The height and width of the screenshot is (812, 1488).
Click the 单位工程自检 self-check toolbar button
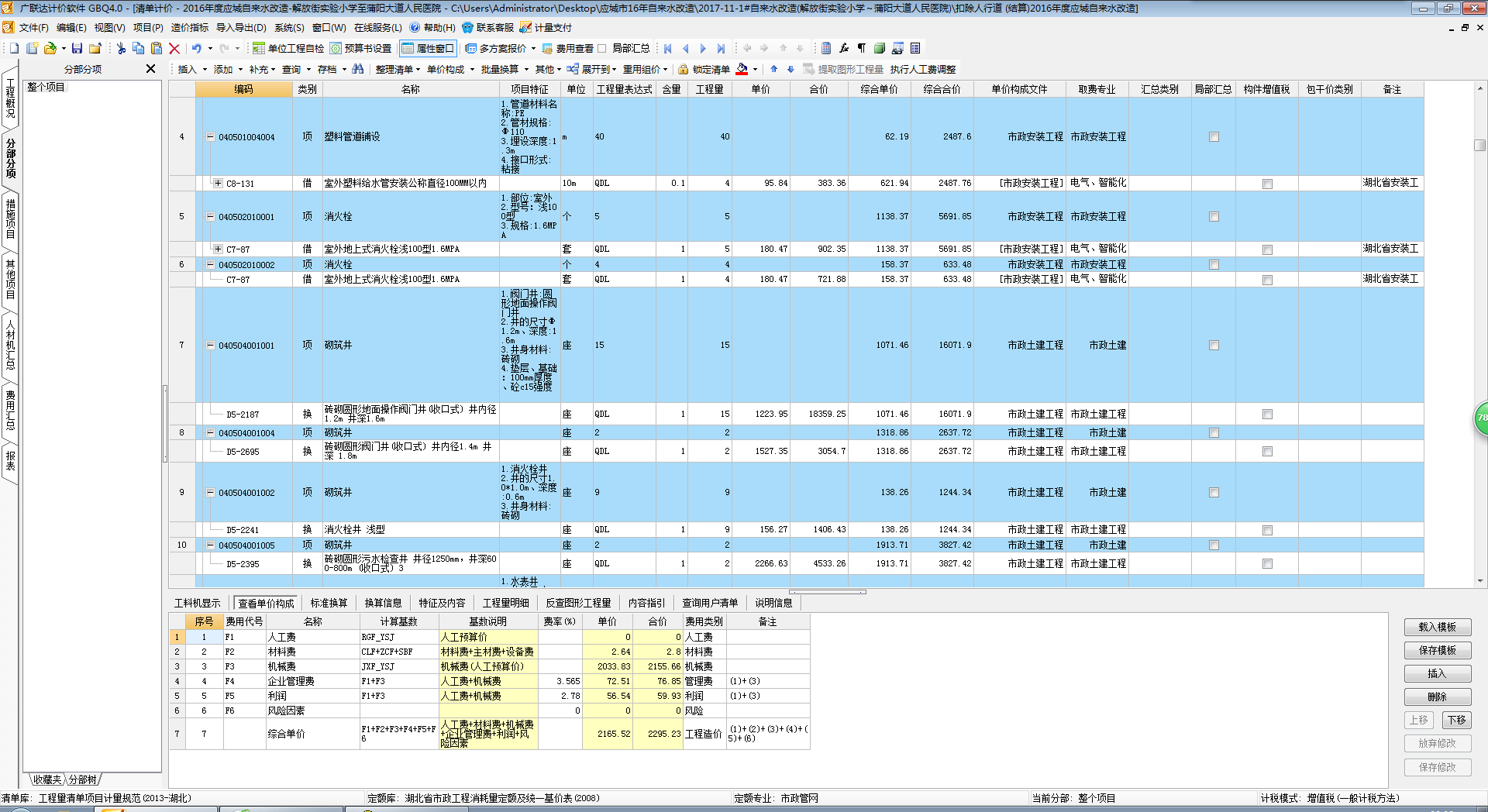(288, 48)
